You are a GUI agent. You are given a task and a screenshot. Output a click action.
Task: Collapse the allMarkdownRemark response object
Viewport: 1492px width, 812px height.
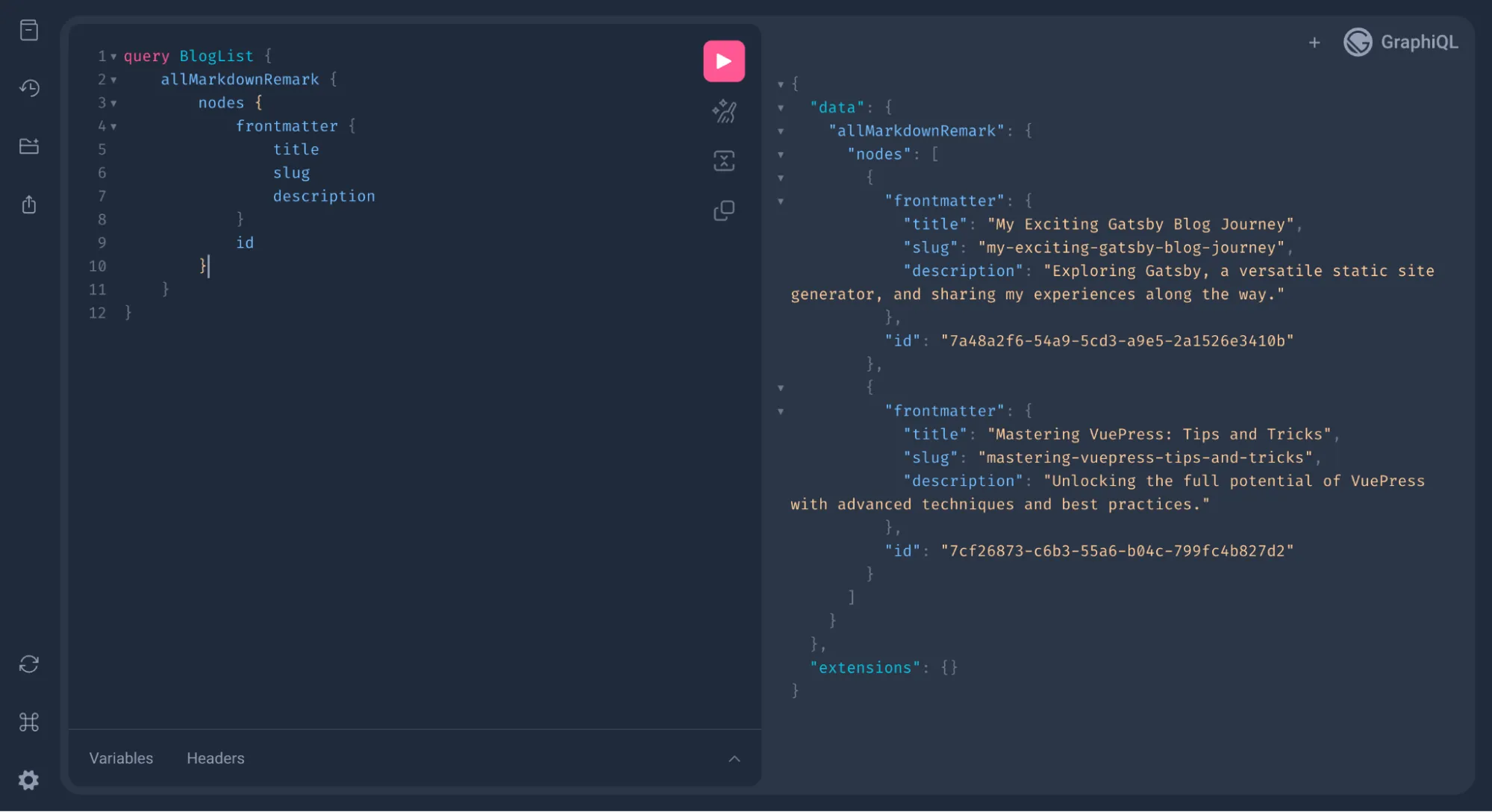click(x=781, y=131)
